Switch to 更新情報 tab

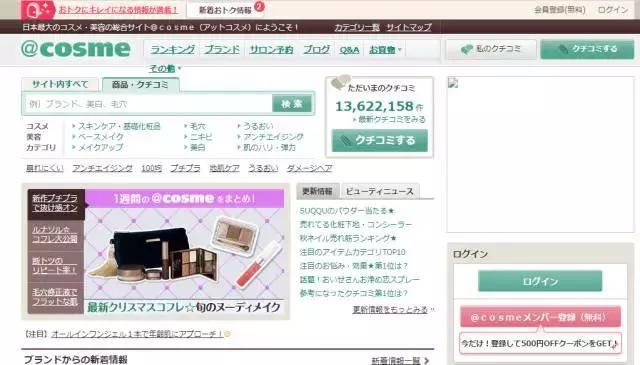pyautogui.click(x=317, y=191)
